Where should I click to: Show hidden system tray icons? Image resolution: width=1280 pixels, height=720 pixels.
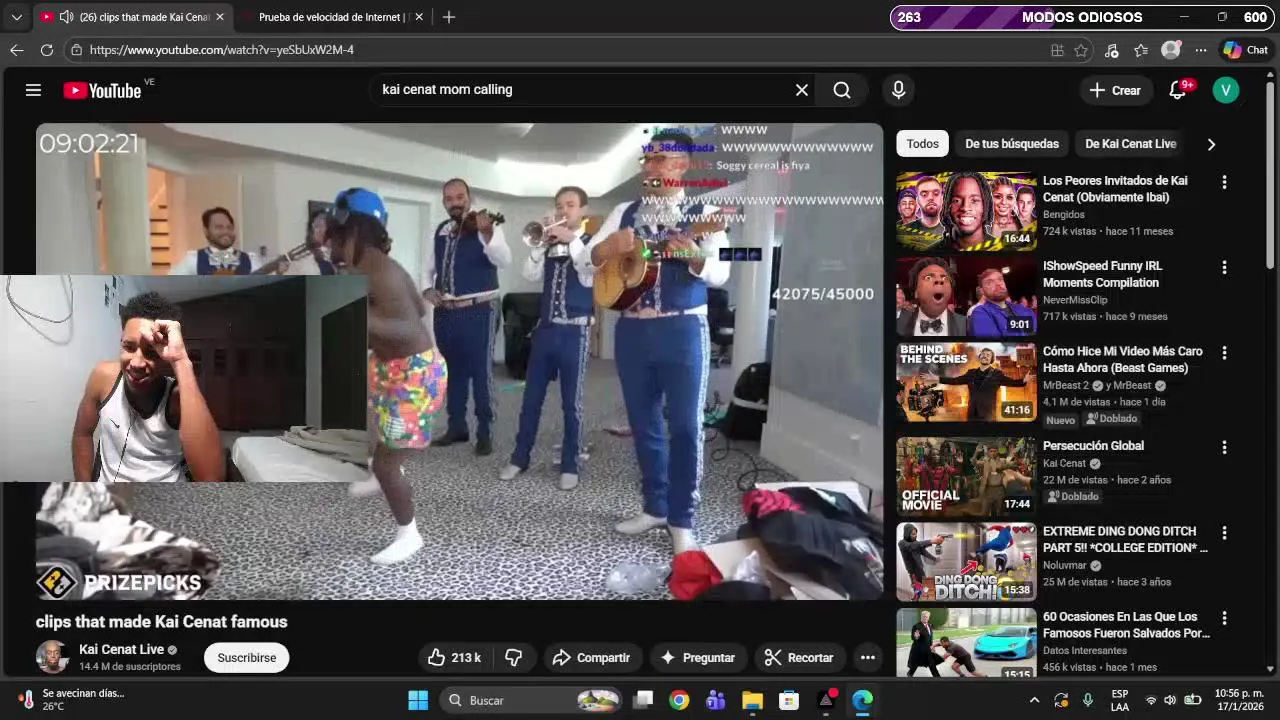(x=1034, y=700)
